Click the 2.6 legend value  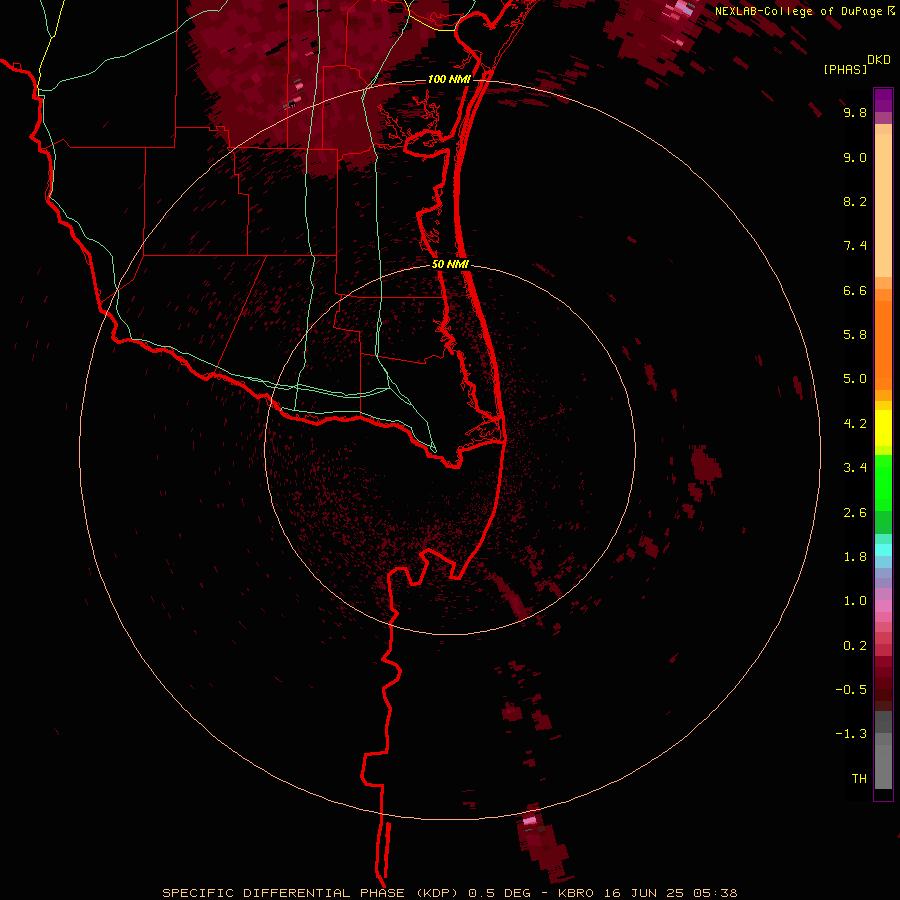855,513
